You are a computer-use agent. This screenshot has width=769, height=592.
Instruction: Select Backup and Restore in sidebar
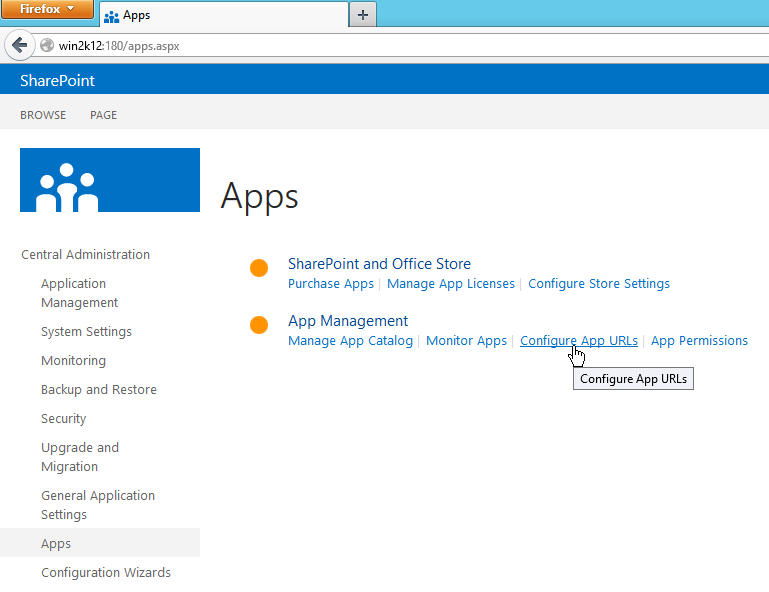[99, 389]
